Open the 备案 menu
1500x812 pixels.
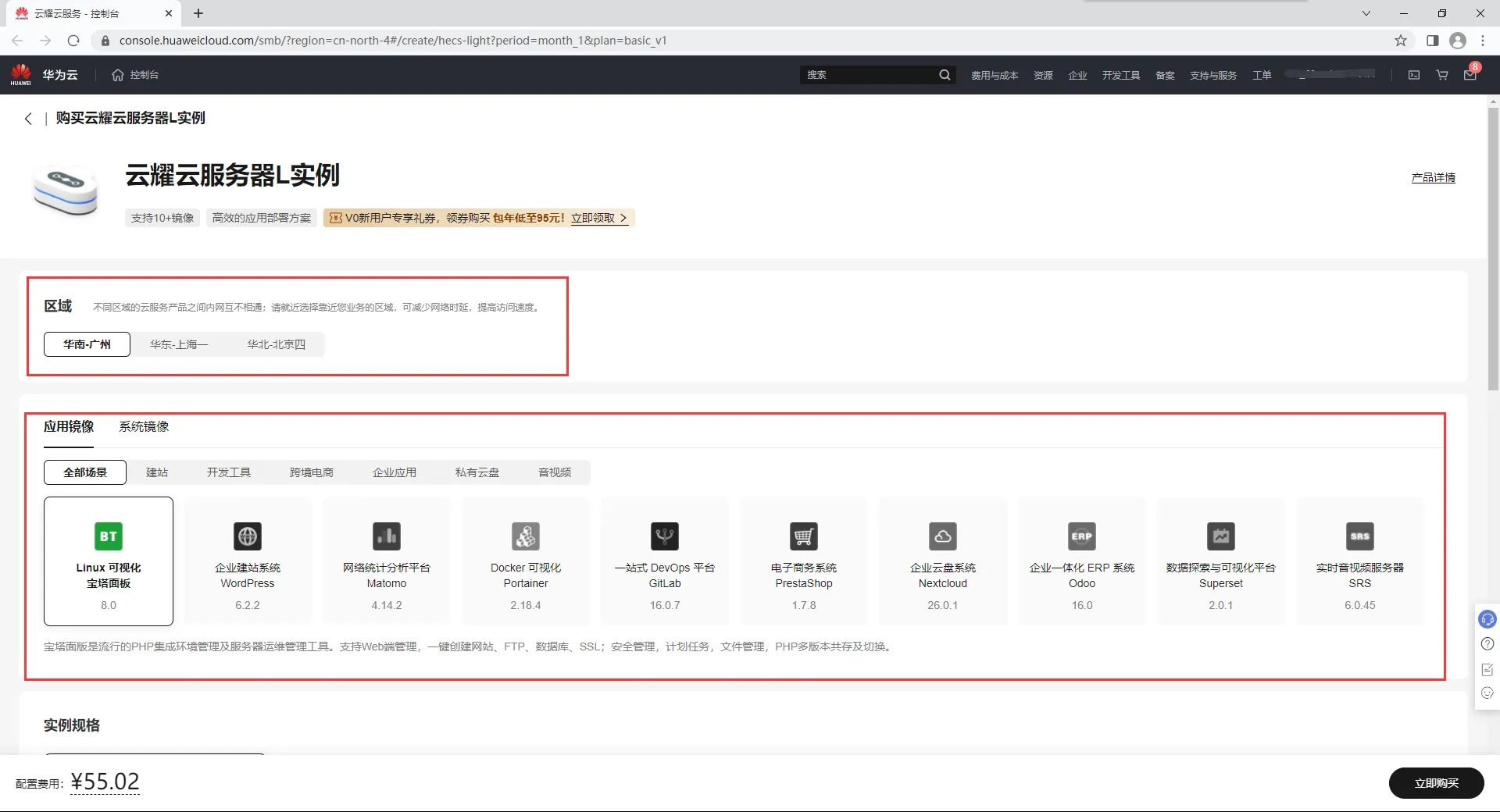coord(1165,75)
